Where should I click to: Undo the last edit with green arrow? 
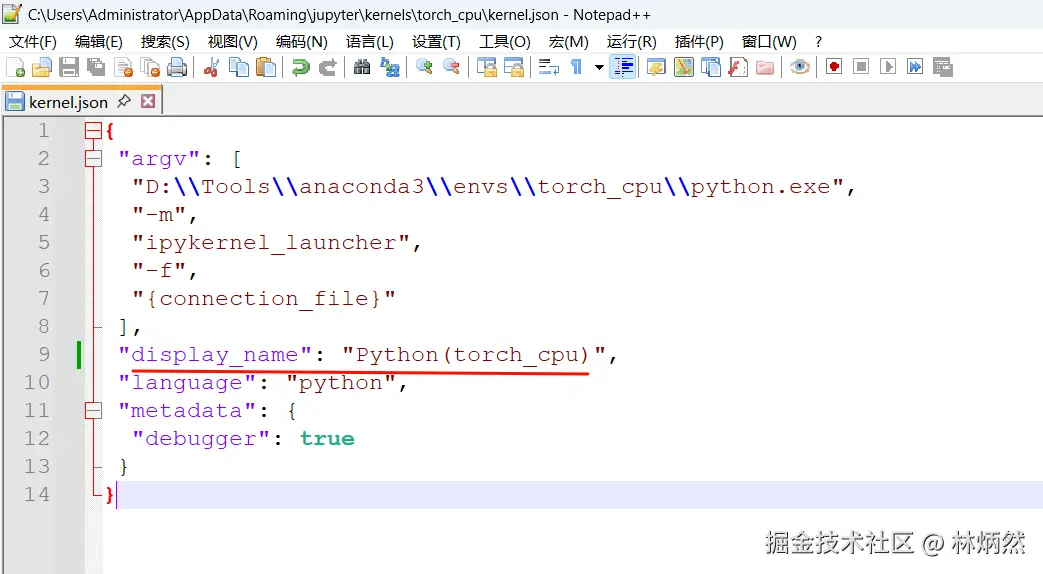(301, 67)
